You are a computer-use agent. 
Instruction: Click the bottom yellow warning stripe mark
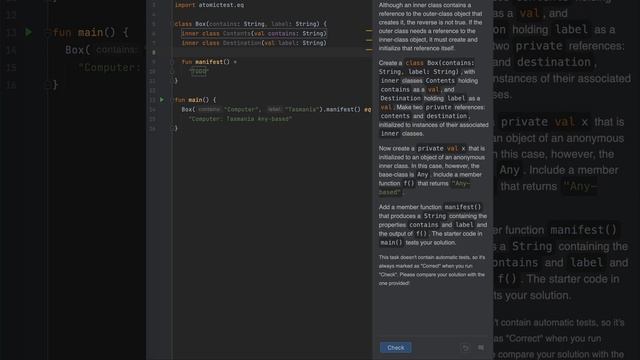tap(369, 49)
